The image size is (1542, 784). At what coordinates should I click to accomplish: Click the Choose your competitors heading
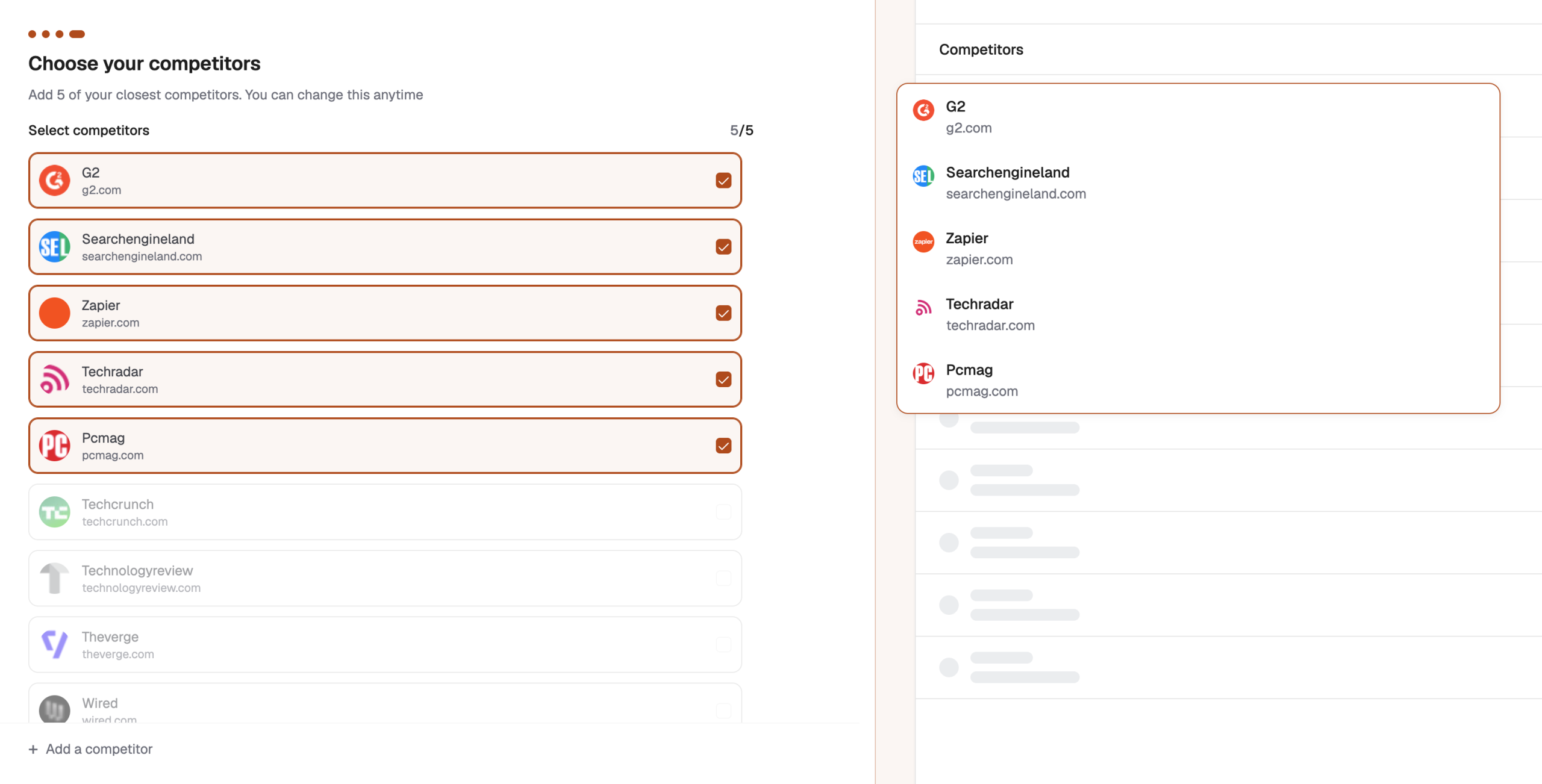tap(145, 63)
